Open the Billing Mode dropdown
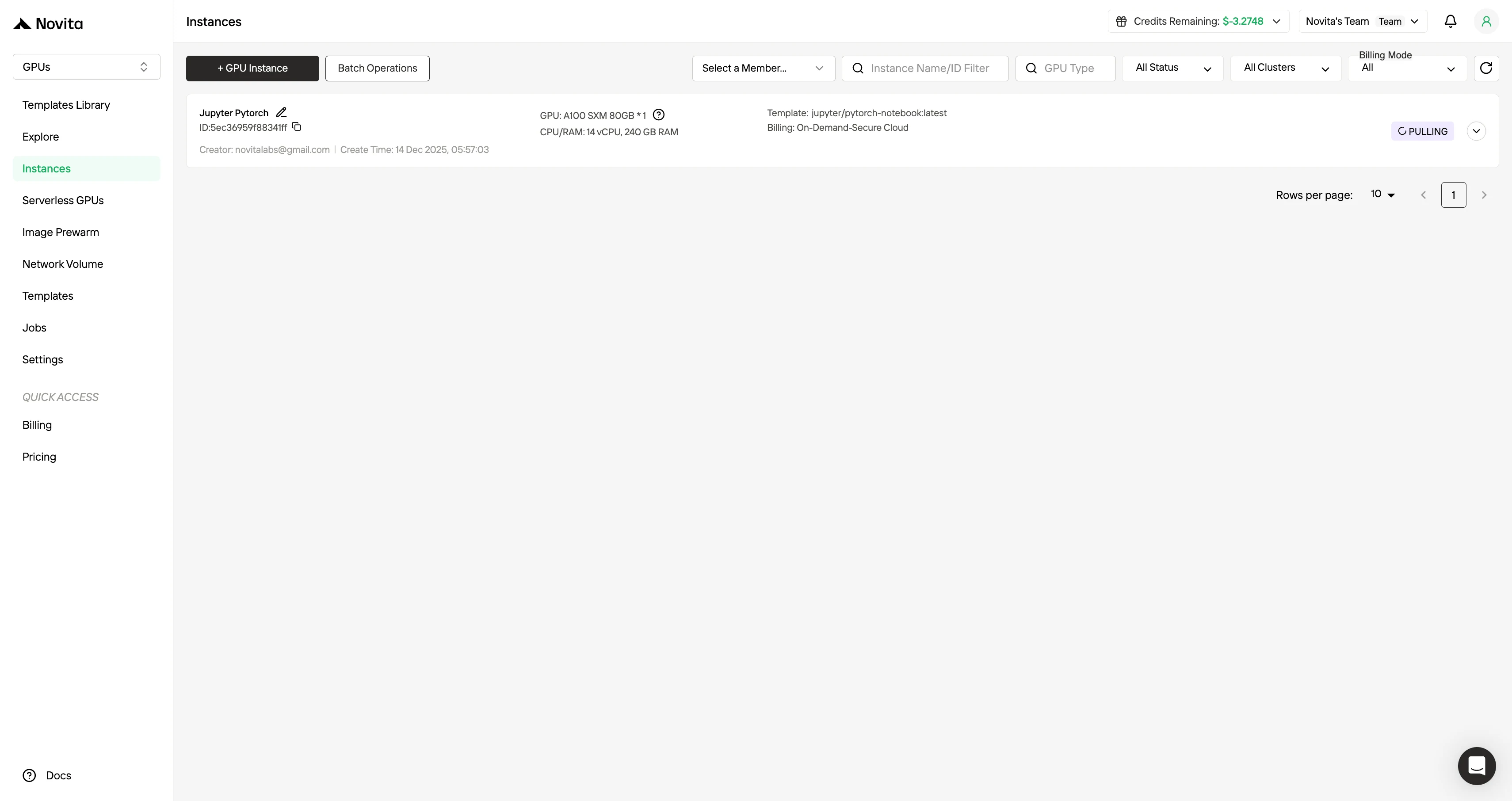Image resolution: width=1512 pixels, height=801 pixels. tap(1407, 68)
